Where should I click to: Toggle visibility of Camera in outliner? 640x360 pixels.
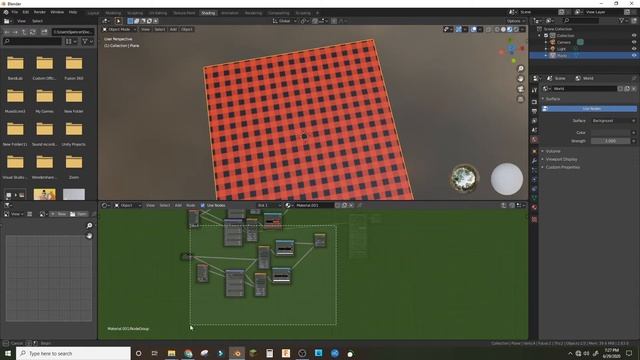(x=634, y=42)
